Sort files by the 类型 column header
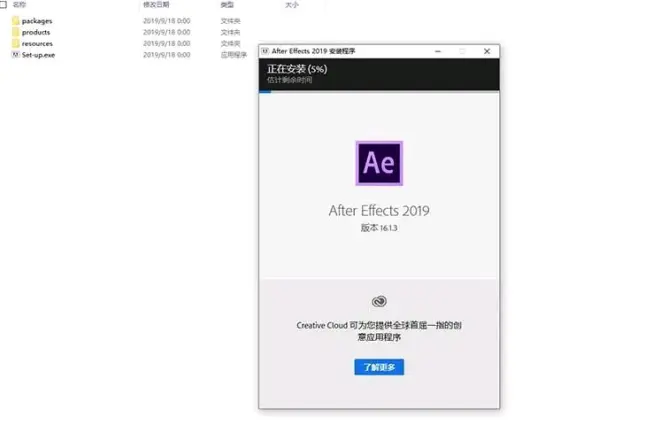The width and height of the screenshot is (660, 441). click(x=227, y=5)
